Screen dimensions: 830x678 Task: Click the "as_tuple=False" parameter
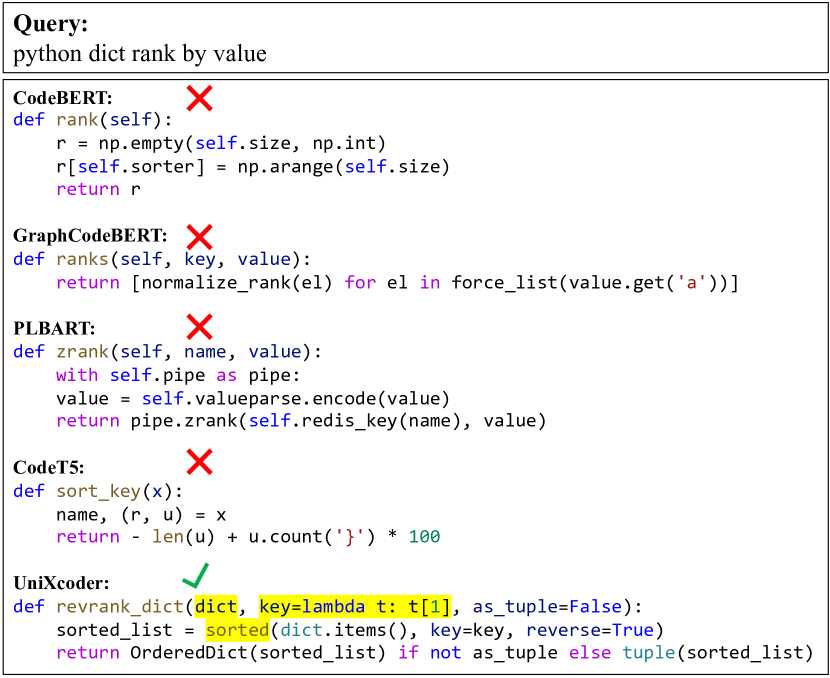[x=547, y=607]
